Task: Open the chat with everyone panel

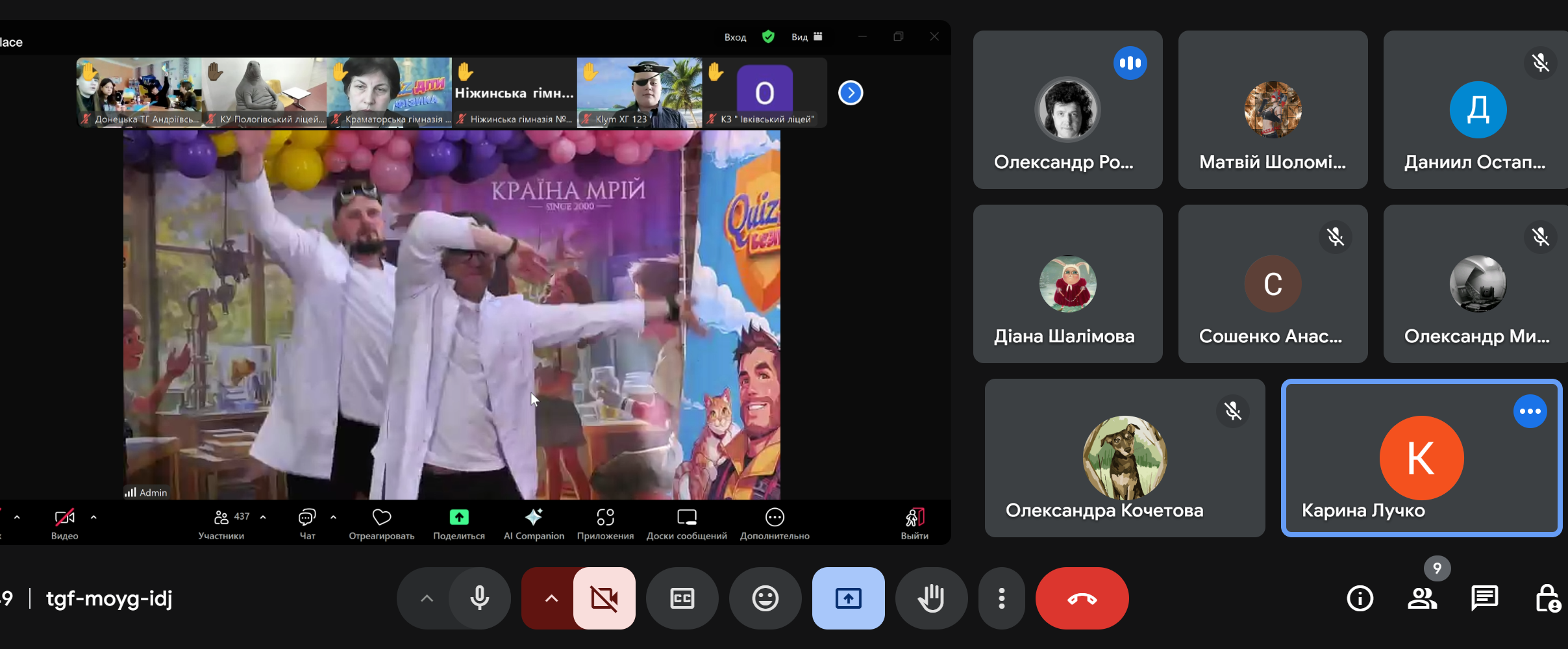Action: point(1484,598)
